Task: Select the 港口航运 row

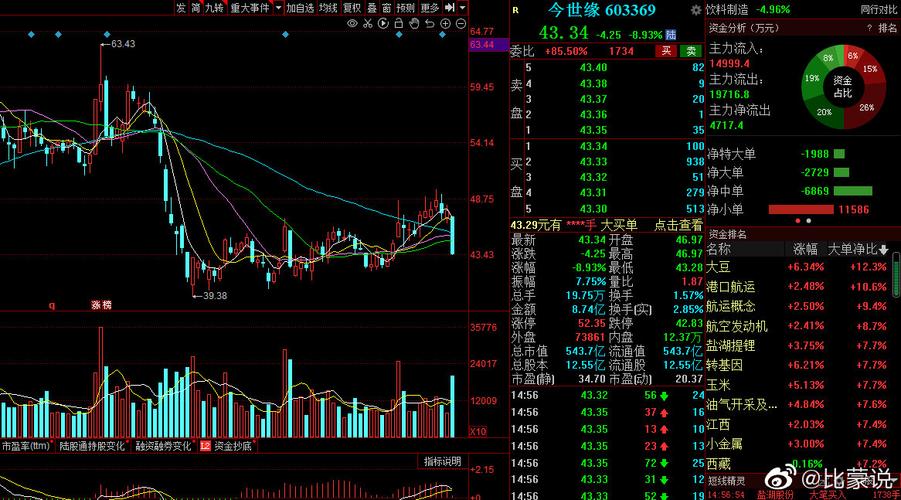Action: coord(798,286)
